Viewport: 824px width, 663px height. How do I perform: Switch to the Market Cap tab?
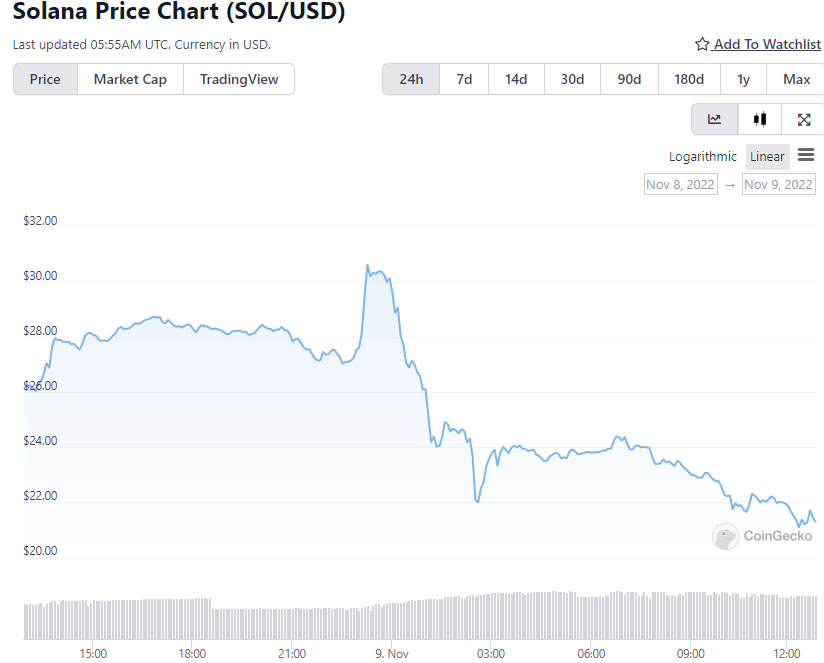[130, 79]
